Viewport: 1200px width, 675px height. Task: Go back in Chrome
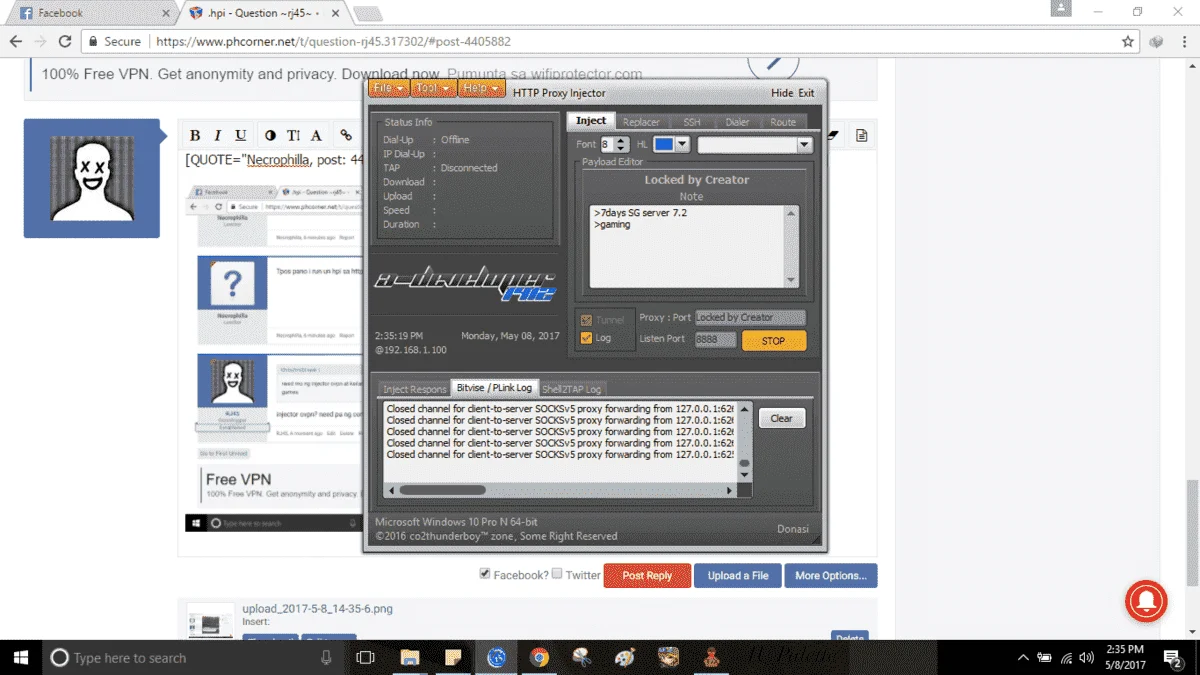pos(15,41)
